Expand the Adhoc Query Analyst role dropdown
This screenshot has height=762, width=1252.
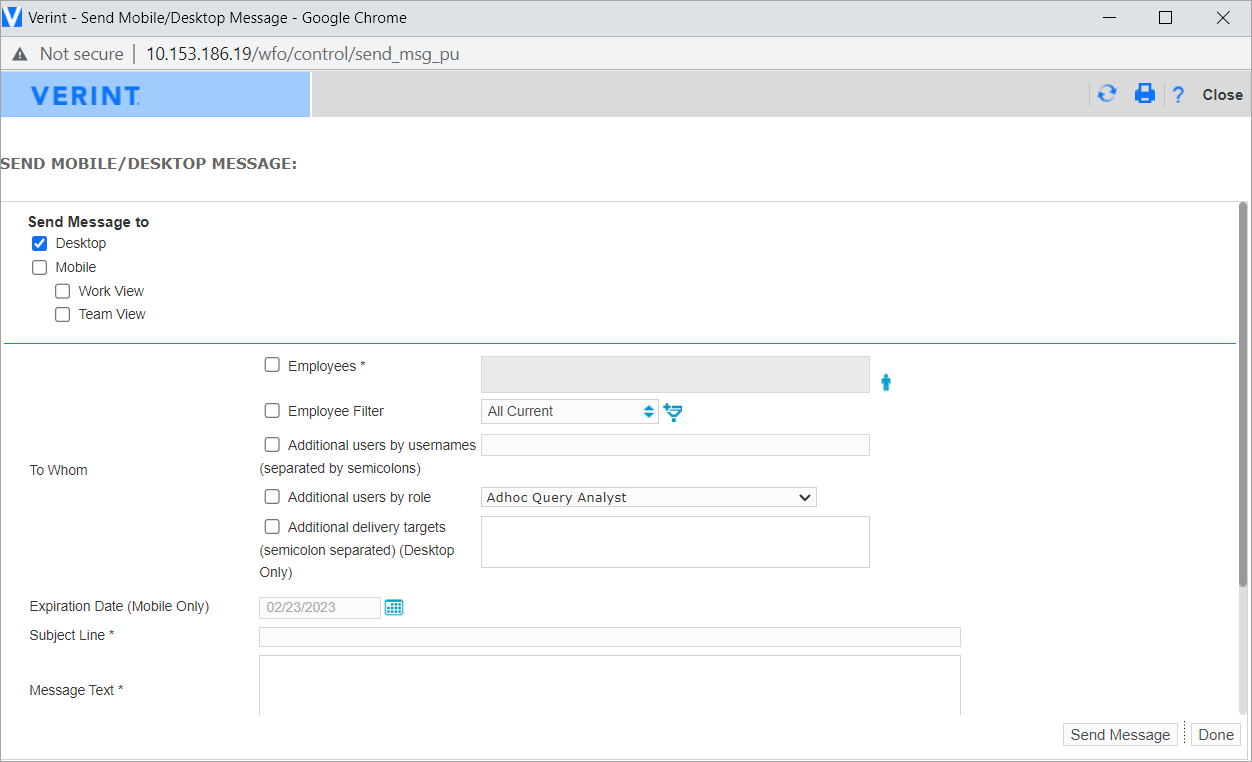click(x=648, y=497)
